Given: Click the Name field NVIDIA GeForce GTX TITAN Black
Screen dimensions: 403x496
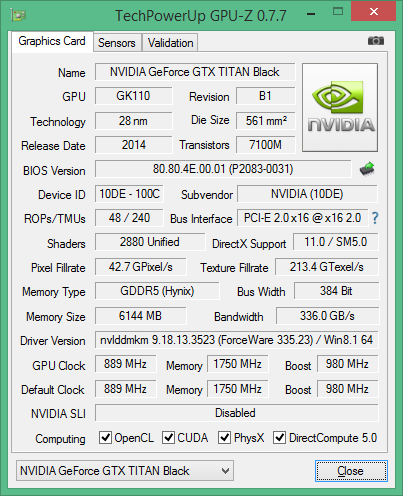Looking at the screenshot, I should tap(195, 72).
